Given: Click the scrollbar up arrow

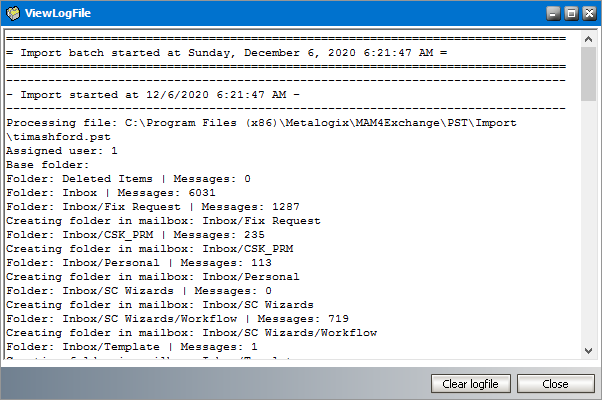Looking at the screenshot, I should 588,37.
